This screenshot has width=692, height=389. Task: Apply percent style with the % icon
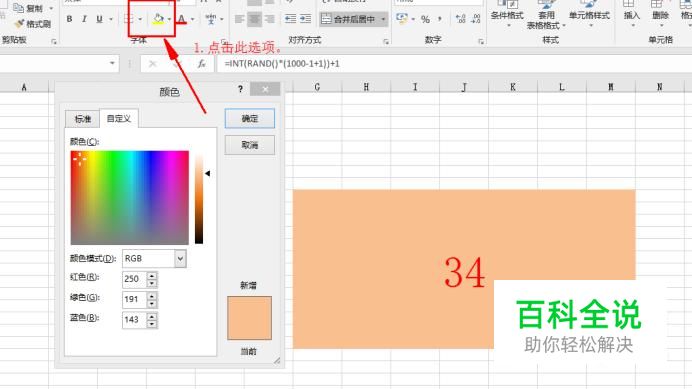425,19
